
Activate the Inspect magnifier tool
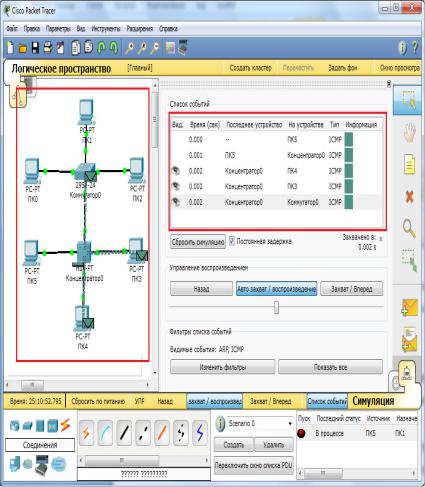409,229
